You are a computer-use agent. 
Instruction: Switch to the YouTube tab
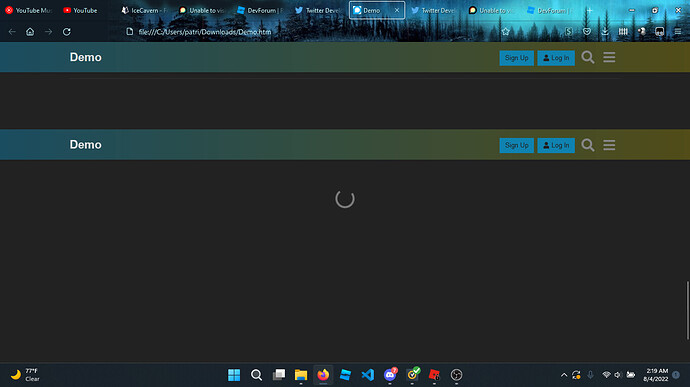[86, 10]
